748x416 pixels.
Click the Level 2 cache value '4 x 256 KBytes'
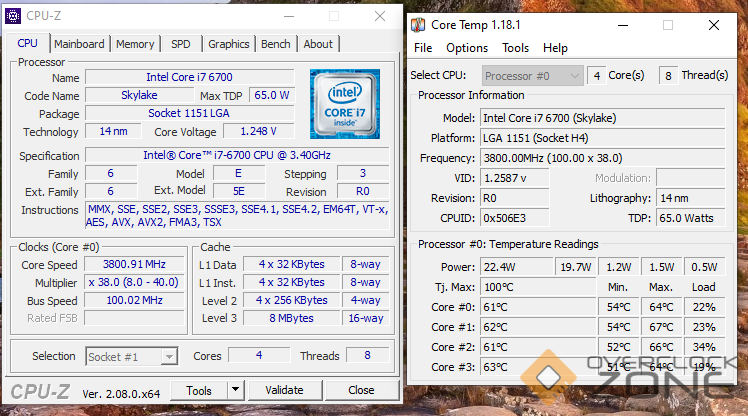(x=291, y=301)
